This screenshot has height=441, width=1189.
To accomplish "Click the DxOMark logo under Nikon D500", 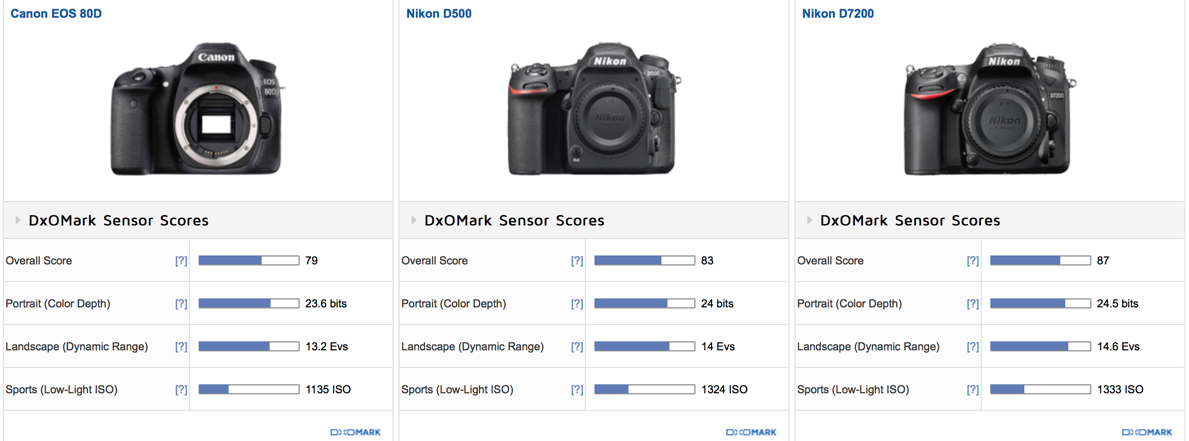I will point(751,433).
